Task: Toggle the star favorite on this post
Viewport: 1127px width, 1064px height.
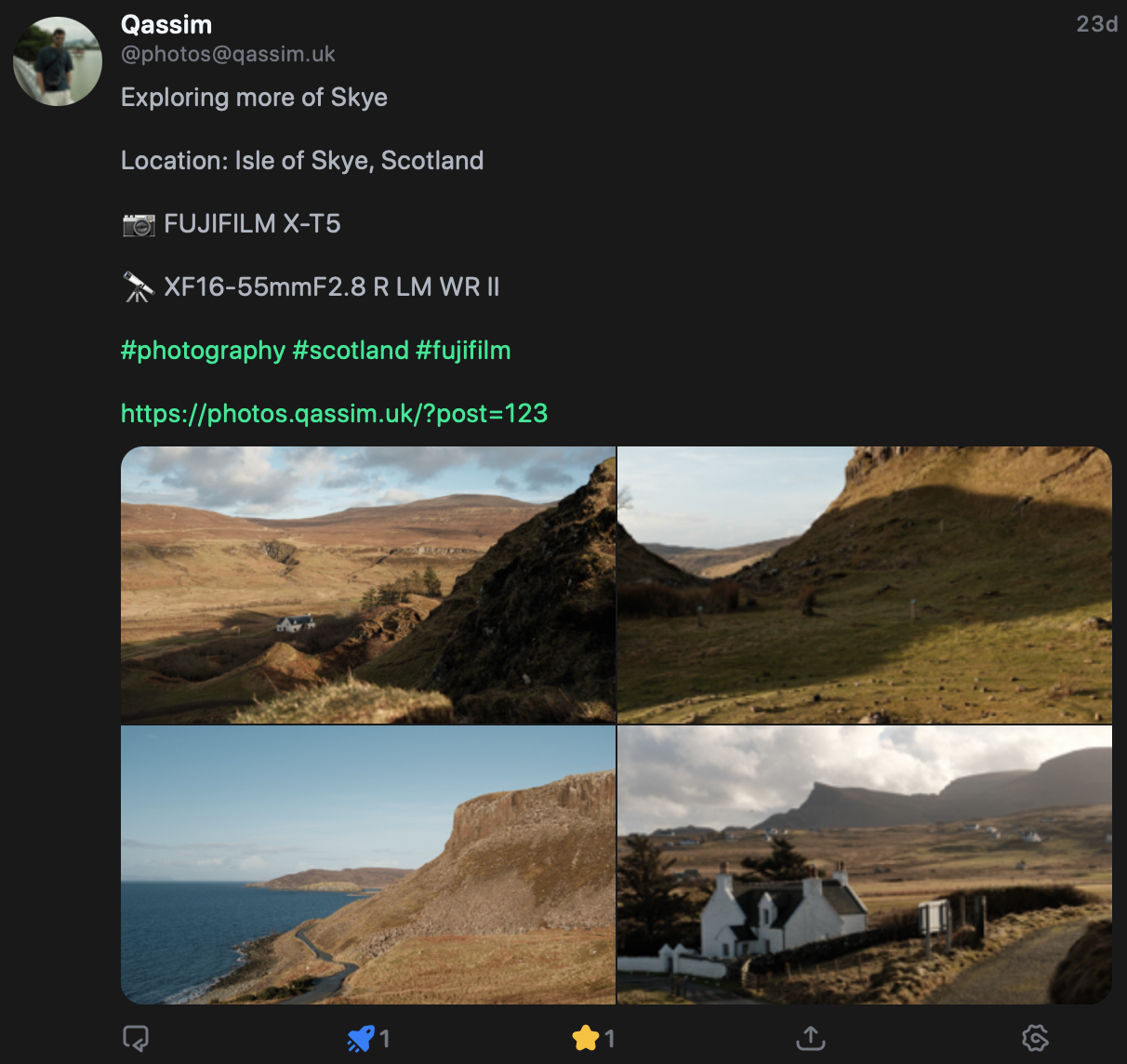Action: [x=586, y=1038]
